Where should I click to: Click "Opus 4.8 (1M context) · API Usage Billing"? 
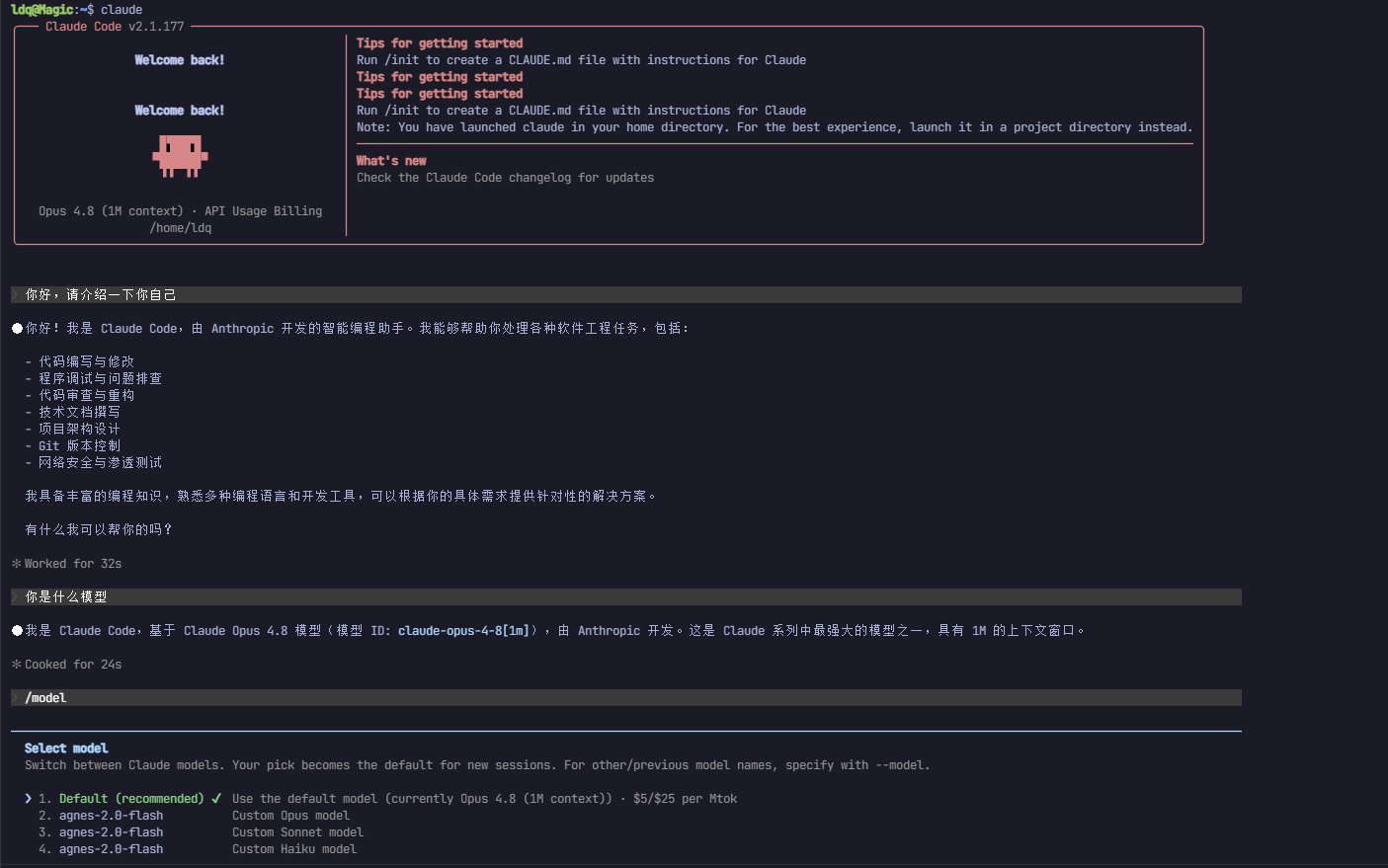pyautogui.click(x=180, y=211)
